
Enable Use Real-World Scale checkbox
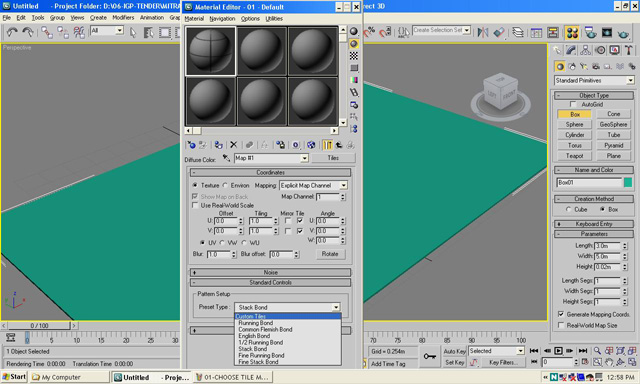click(x=195, y=205)
